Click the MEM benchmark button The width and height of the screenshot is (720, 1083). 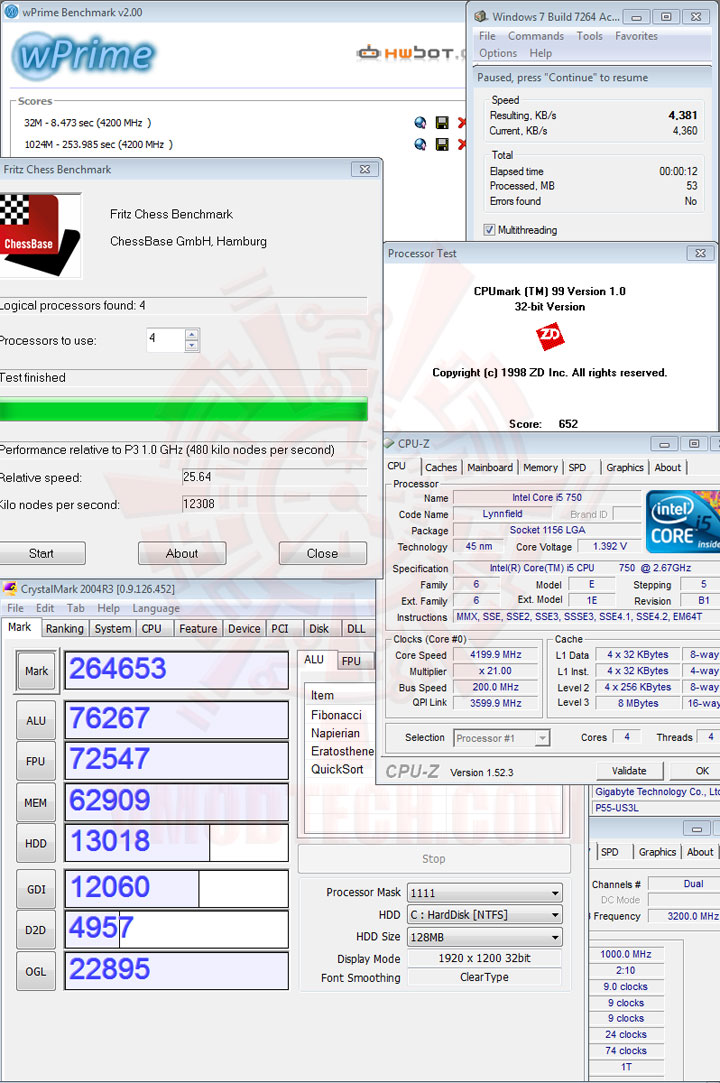point(36,803)
